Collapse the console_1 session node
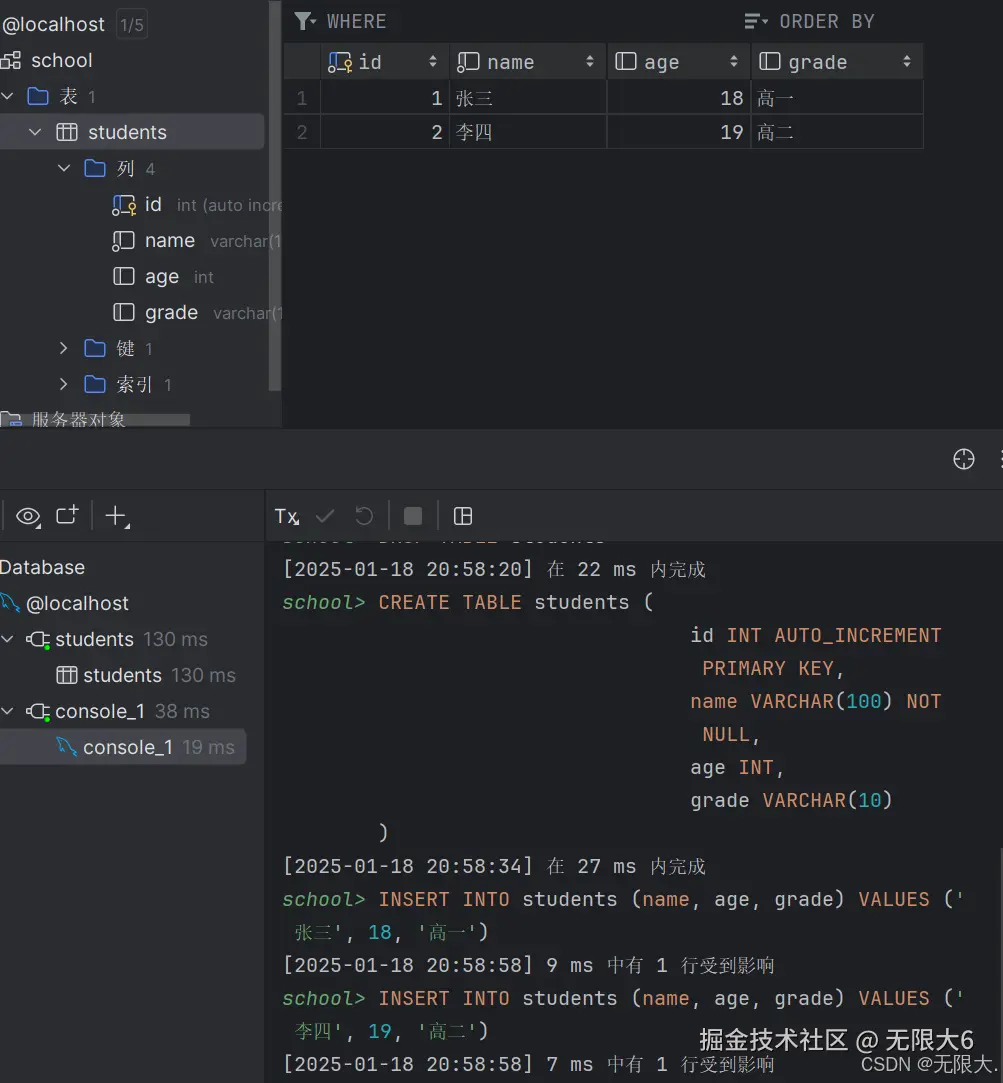The width and height of the screenshot is (1003, 1083). (9, 711)
